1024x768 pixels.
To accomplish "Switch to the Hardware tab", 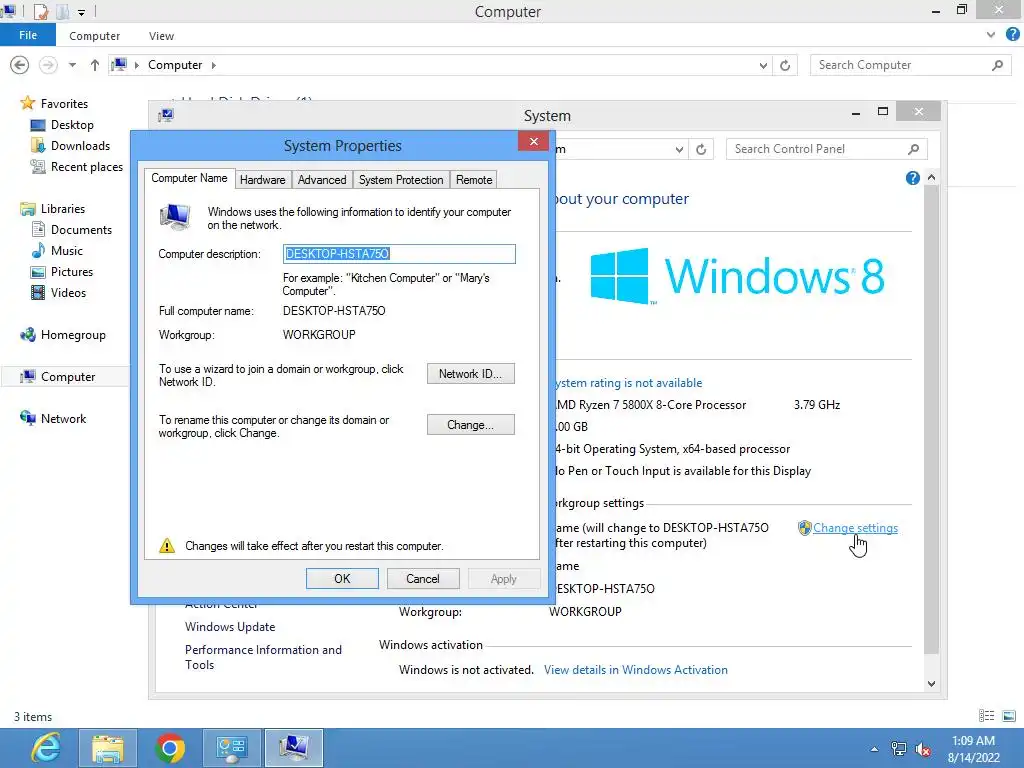I will pyautogui.click(x=262, y=180).
